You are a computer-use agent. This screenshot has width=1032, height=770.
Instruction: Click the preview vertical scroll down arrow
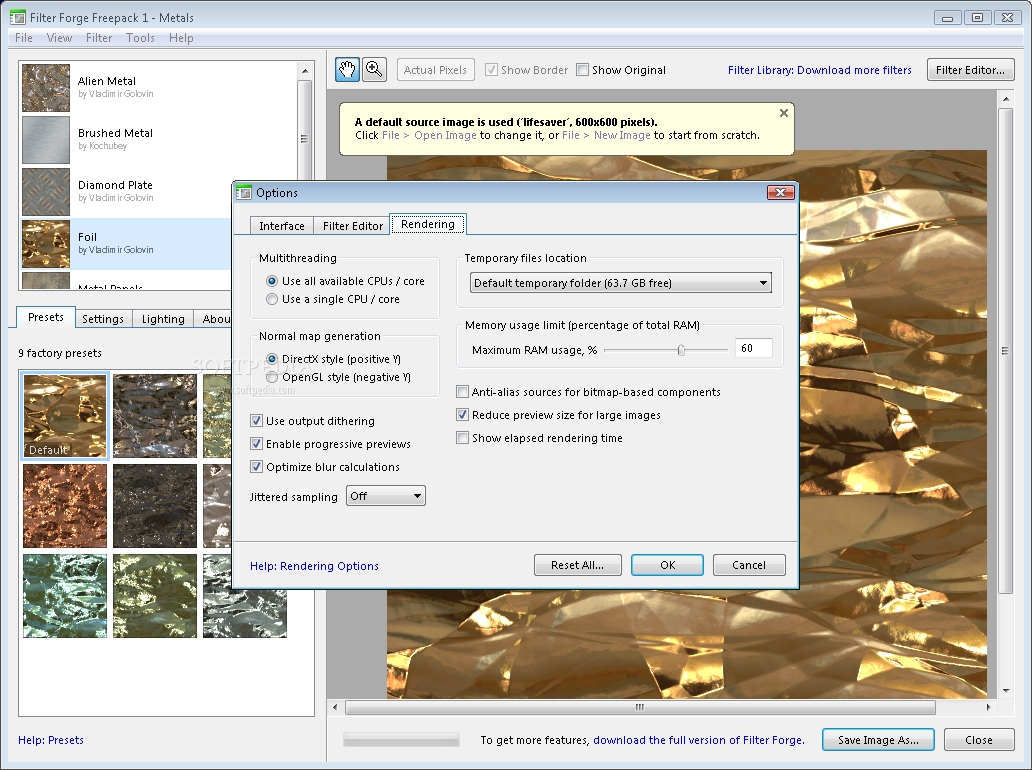coord(1006,690)
